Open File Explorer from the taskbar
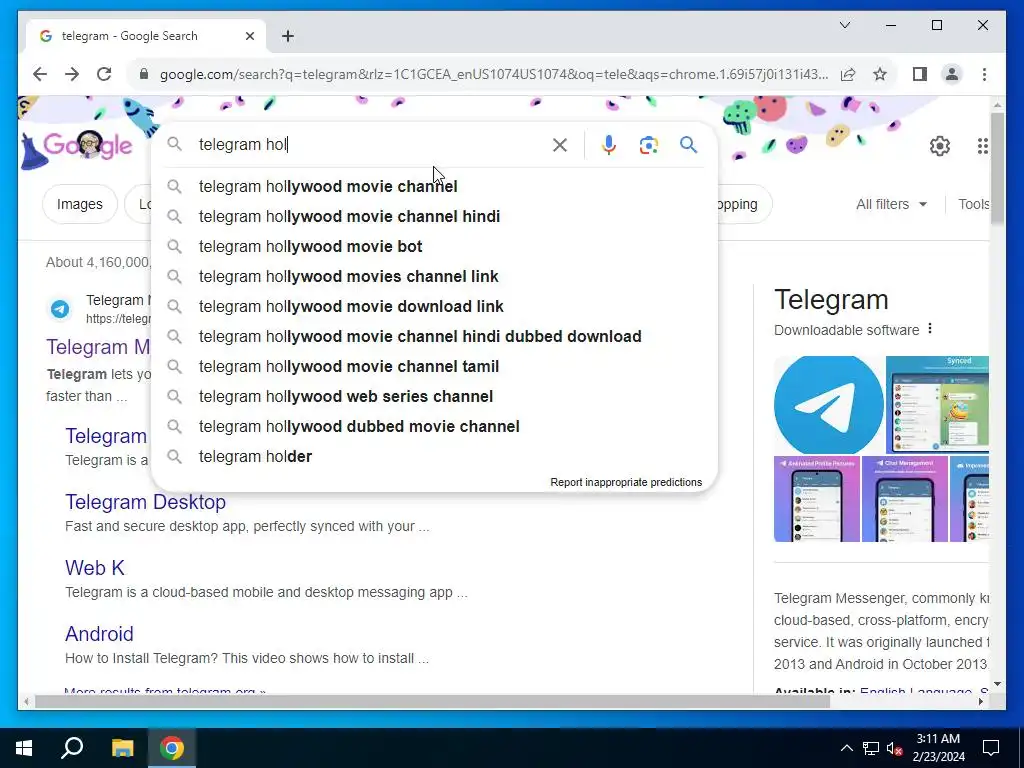1024x768 pixels. point(122,748)
